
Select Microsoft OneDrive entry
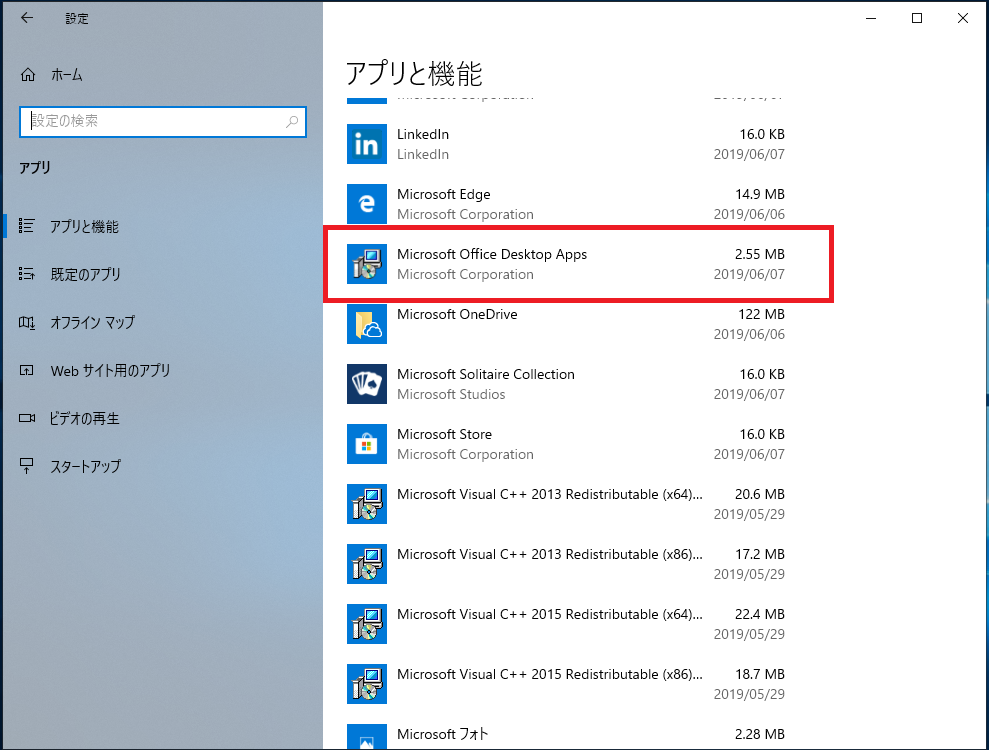pyautogui.click(x=566, y=324)
